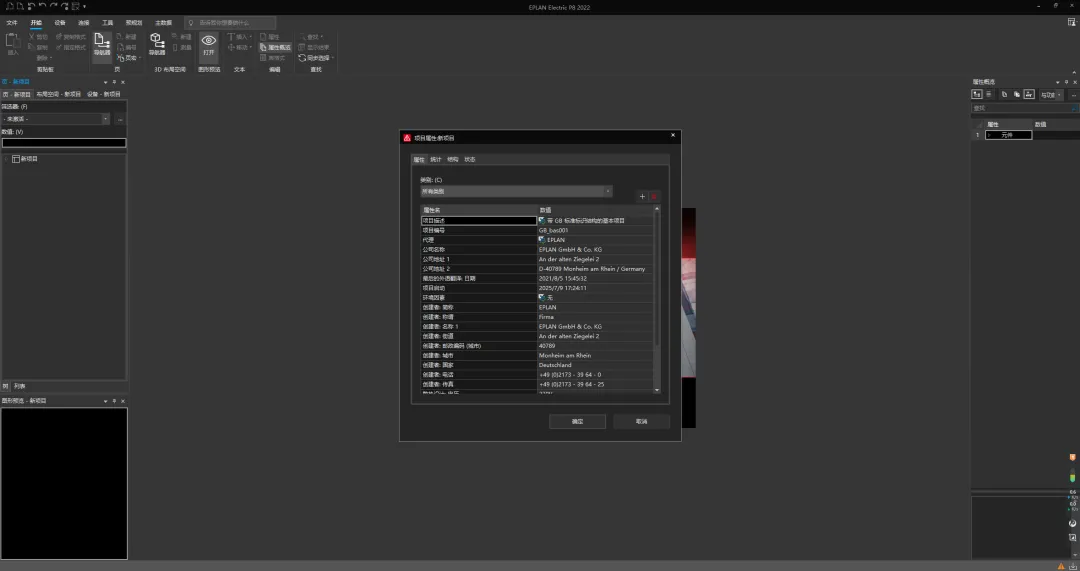1080x571 pixels.
Task: Click the ribbon search box
Action: 230,23
